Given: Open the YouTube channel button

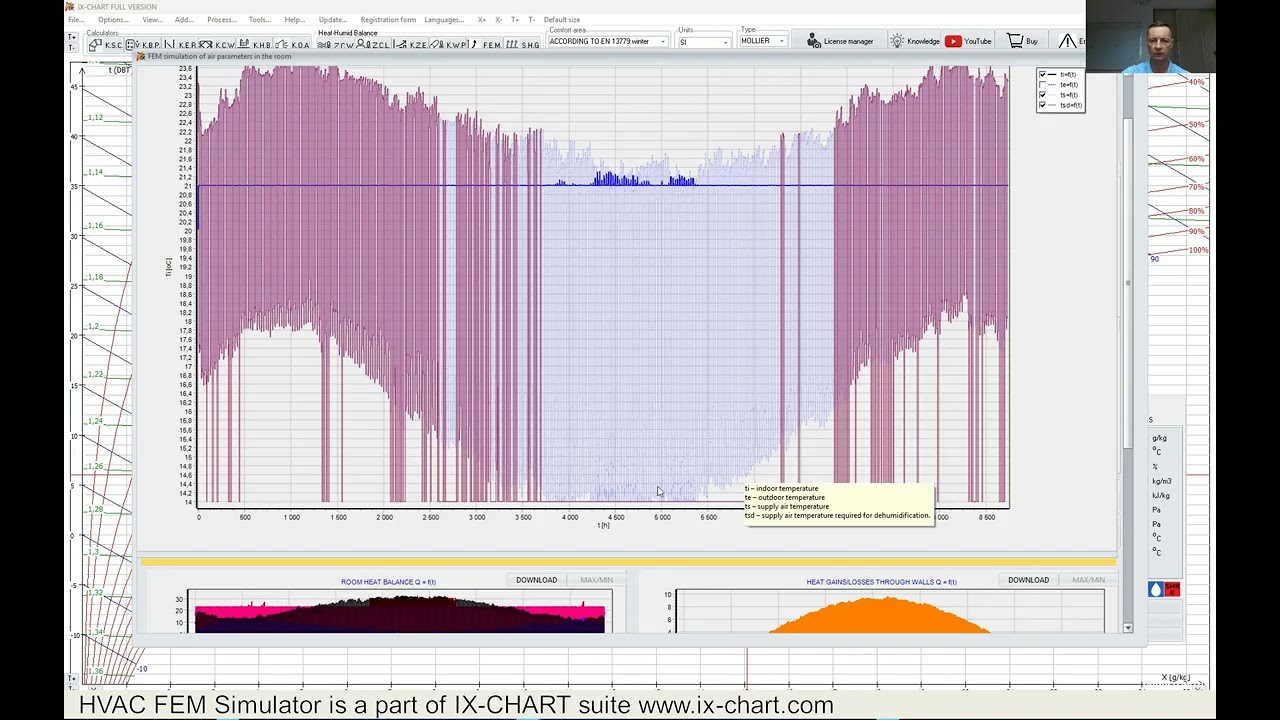Looking at the screenshot, I should (968, 41).
